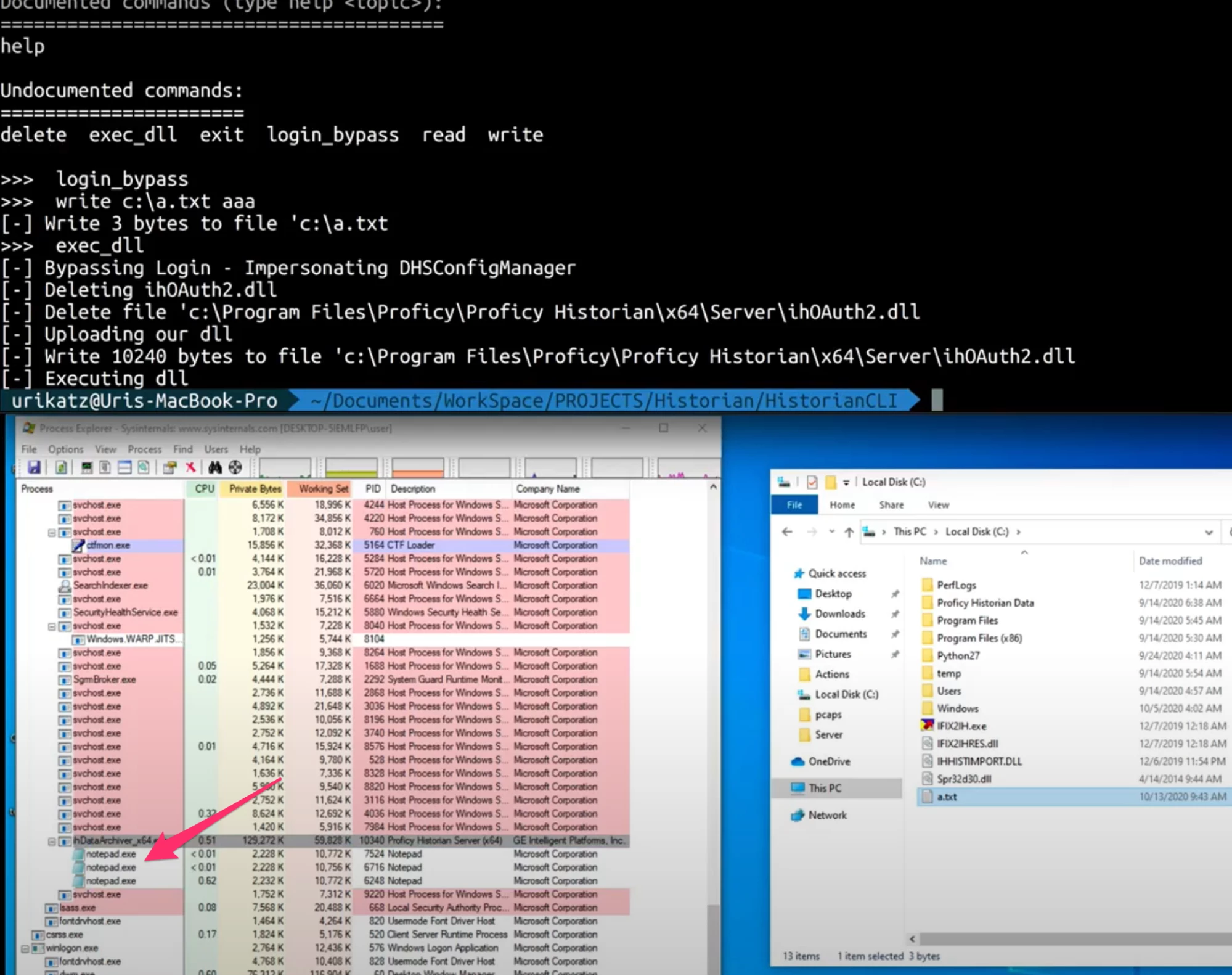Image resolution: width=1232 pixels, height=976 pixels.
Task: Open System Information graph in Process Explorer
Action: click(86, 469)
